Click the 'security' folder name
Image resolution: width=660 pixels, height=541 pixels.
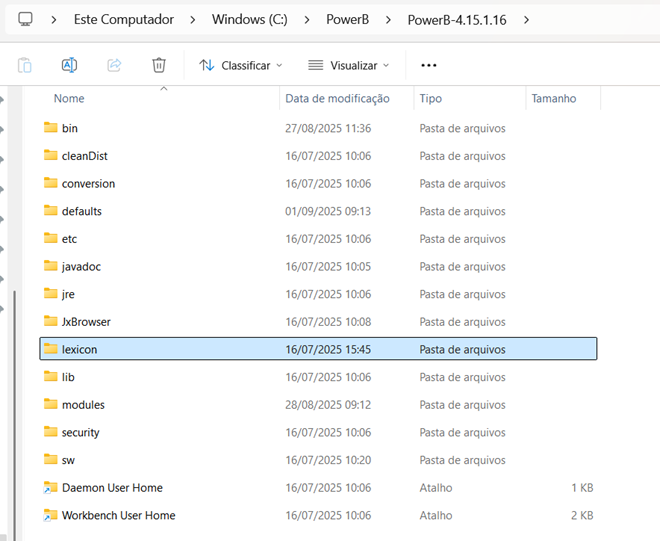(x=81, y=432)
